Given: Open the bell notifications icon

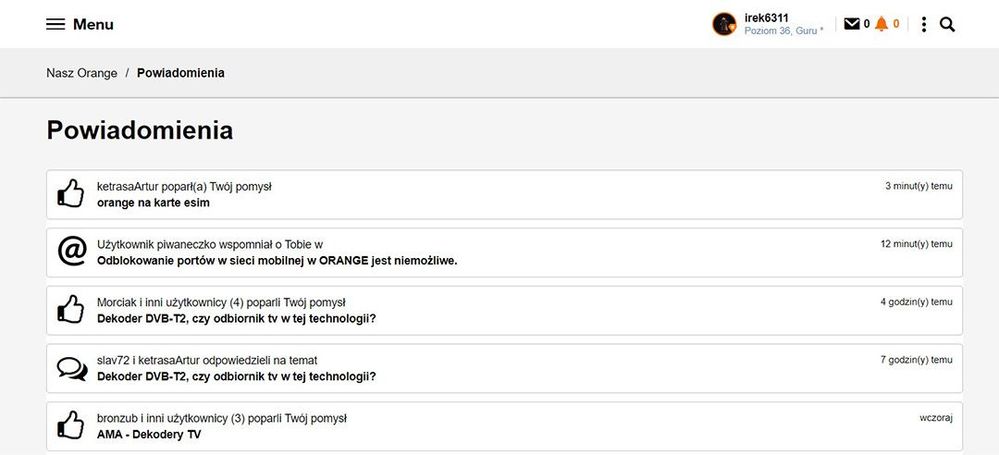Looking at the screenshot, I should (x=881, y=24).
